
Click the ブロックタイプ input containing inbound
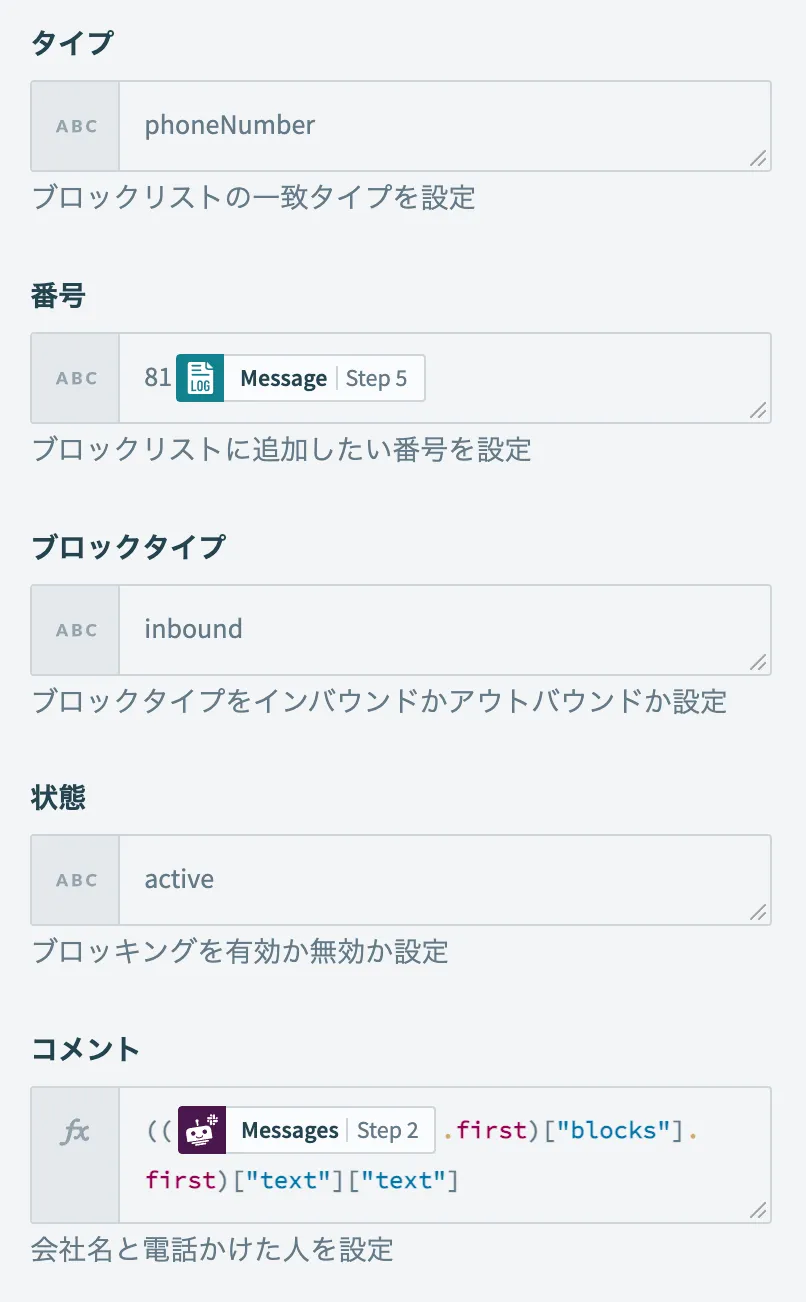click(440, 630)
